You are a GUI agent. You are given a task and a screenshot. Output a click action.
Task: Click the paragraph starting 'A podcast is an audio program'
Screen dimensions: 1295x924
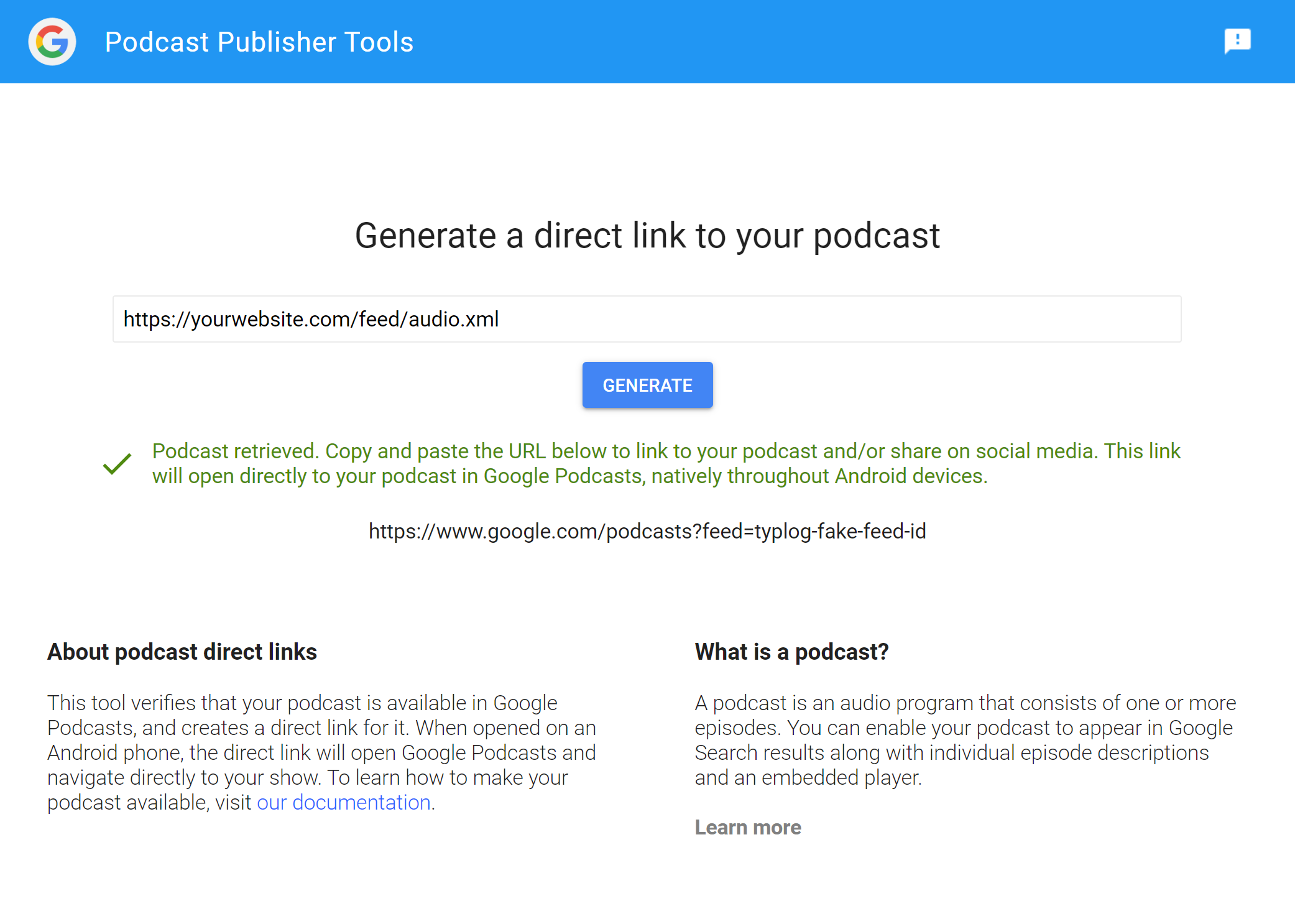(x=965, y=740)
